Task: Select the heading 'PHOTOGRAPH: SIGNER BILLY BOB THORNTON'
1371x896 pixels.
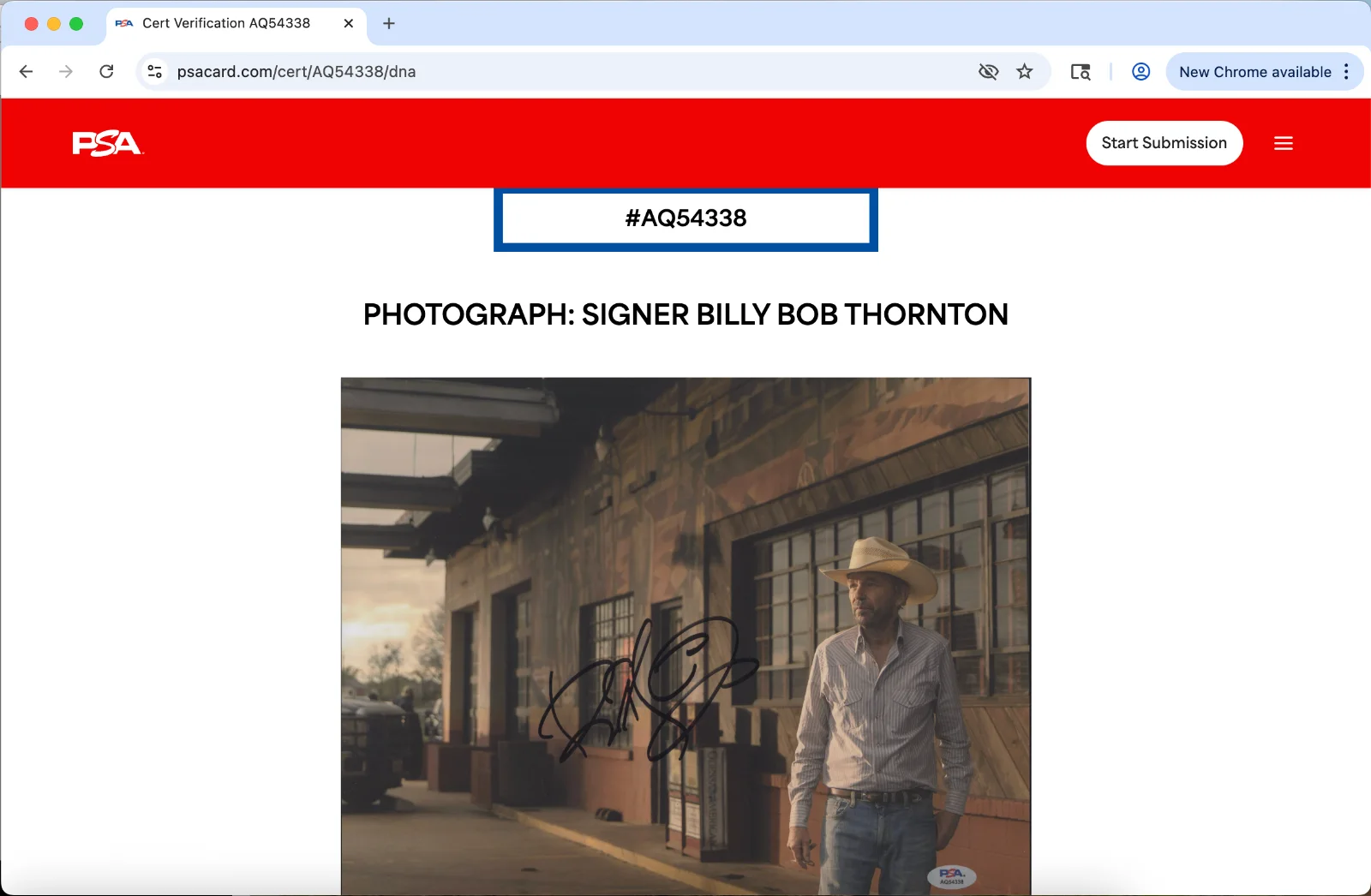Action: [x=685, y=314]
